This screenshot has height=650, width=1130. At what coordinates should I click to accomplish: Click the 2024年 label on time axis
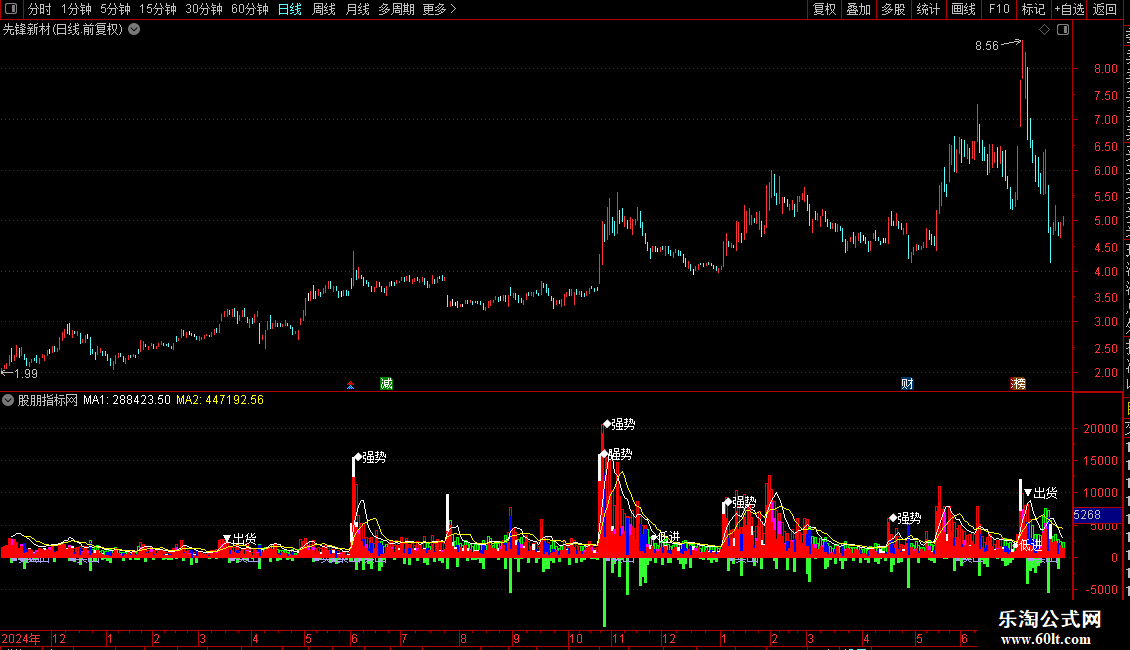(21, 638)
